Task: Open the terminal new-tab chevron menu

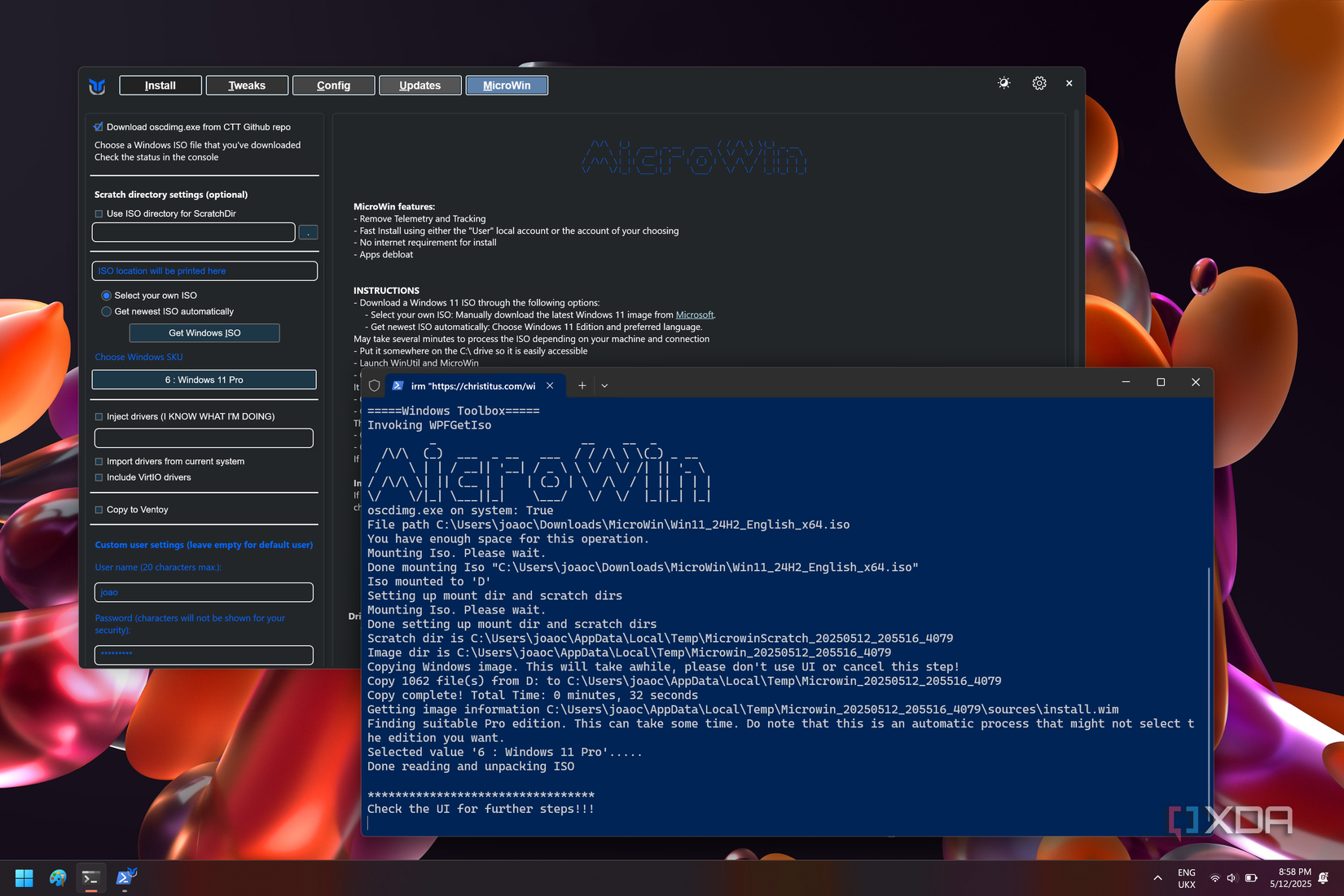Action: coord(604,385)
